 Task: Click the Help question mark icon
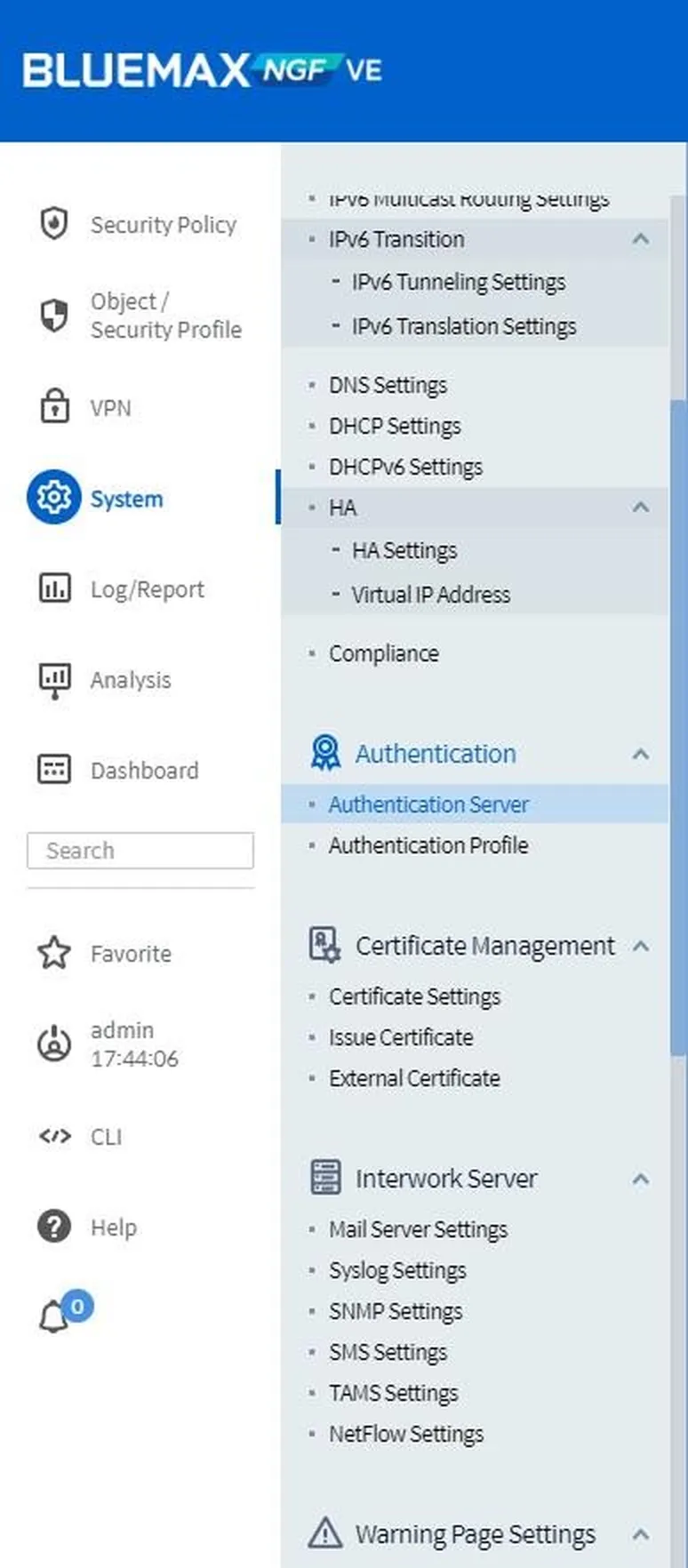54,1227
